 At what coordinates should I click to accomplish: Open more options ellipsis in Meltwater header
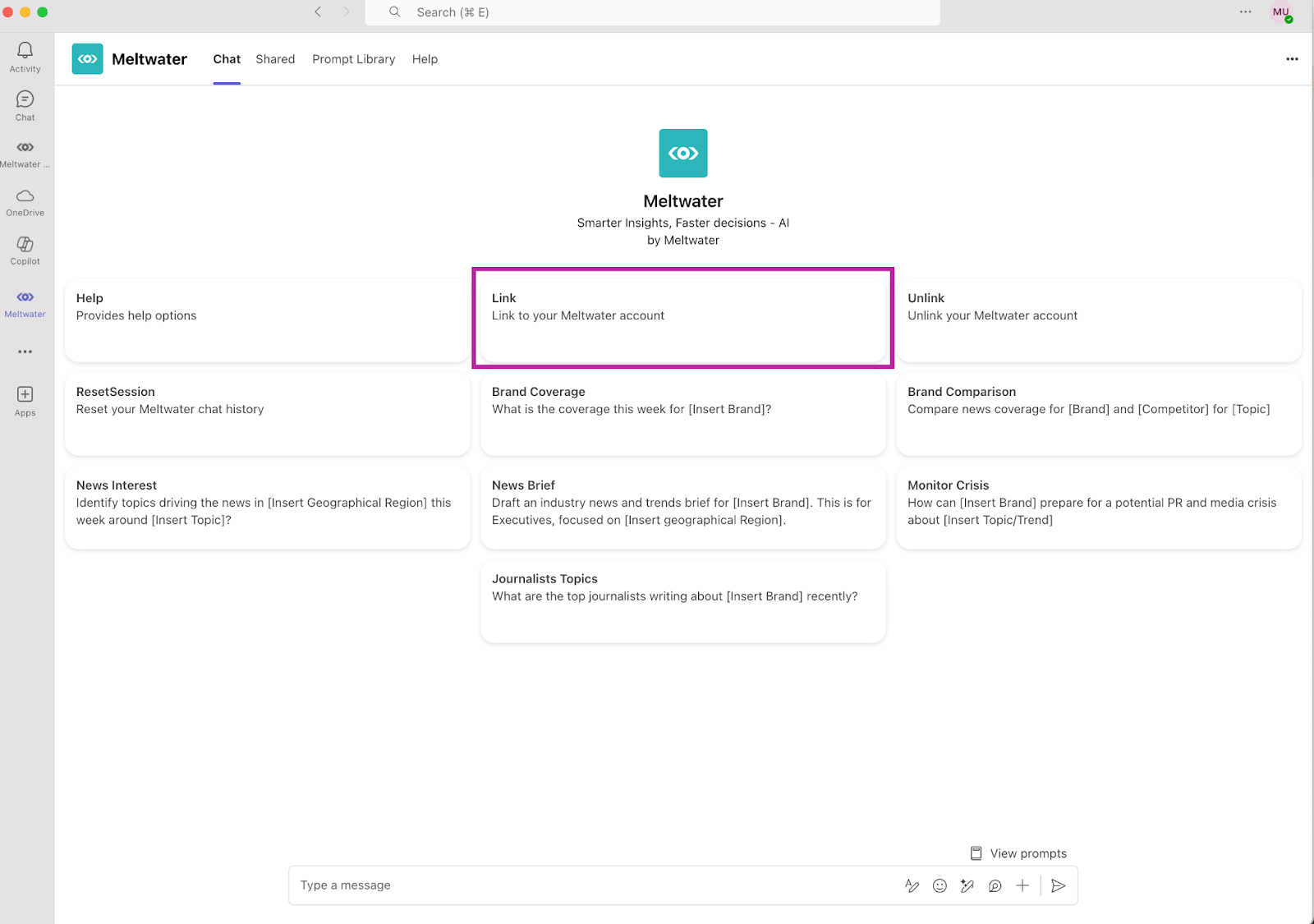point(1292,59)
